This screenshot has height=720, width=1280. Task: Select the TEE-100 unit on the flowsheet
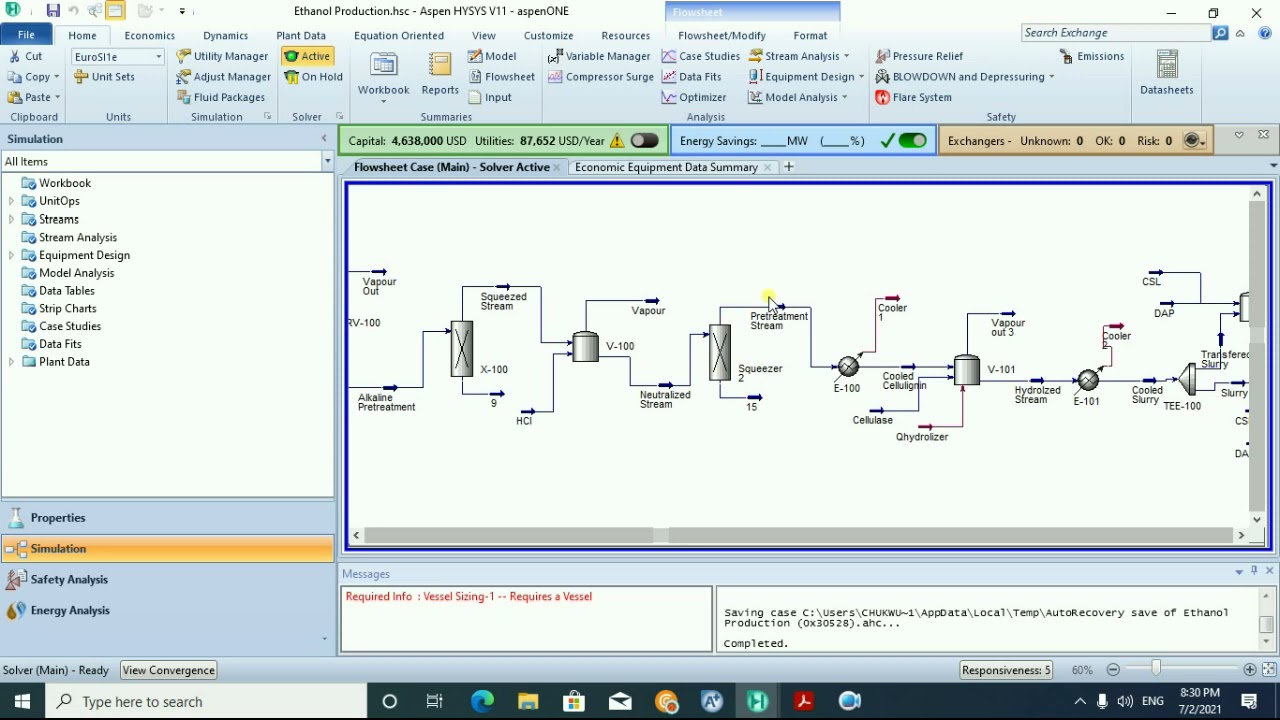[x=1186, y=380]
